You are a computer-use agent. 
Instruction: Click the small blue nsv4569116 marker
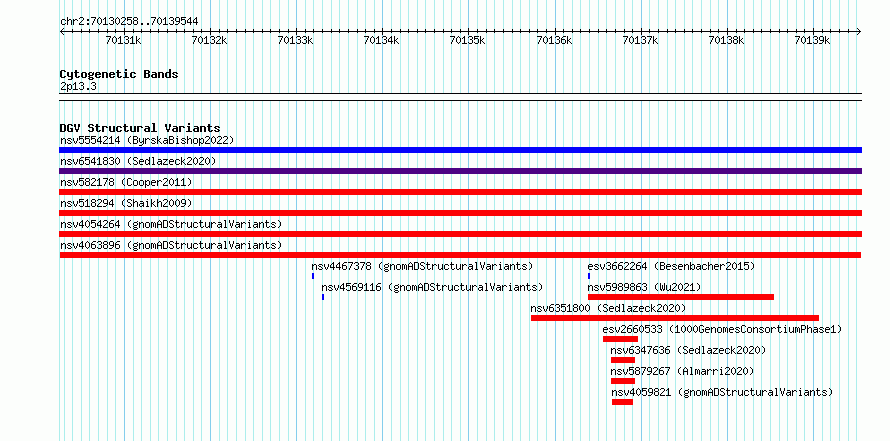click(323, 297)
